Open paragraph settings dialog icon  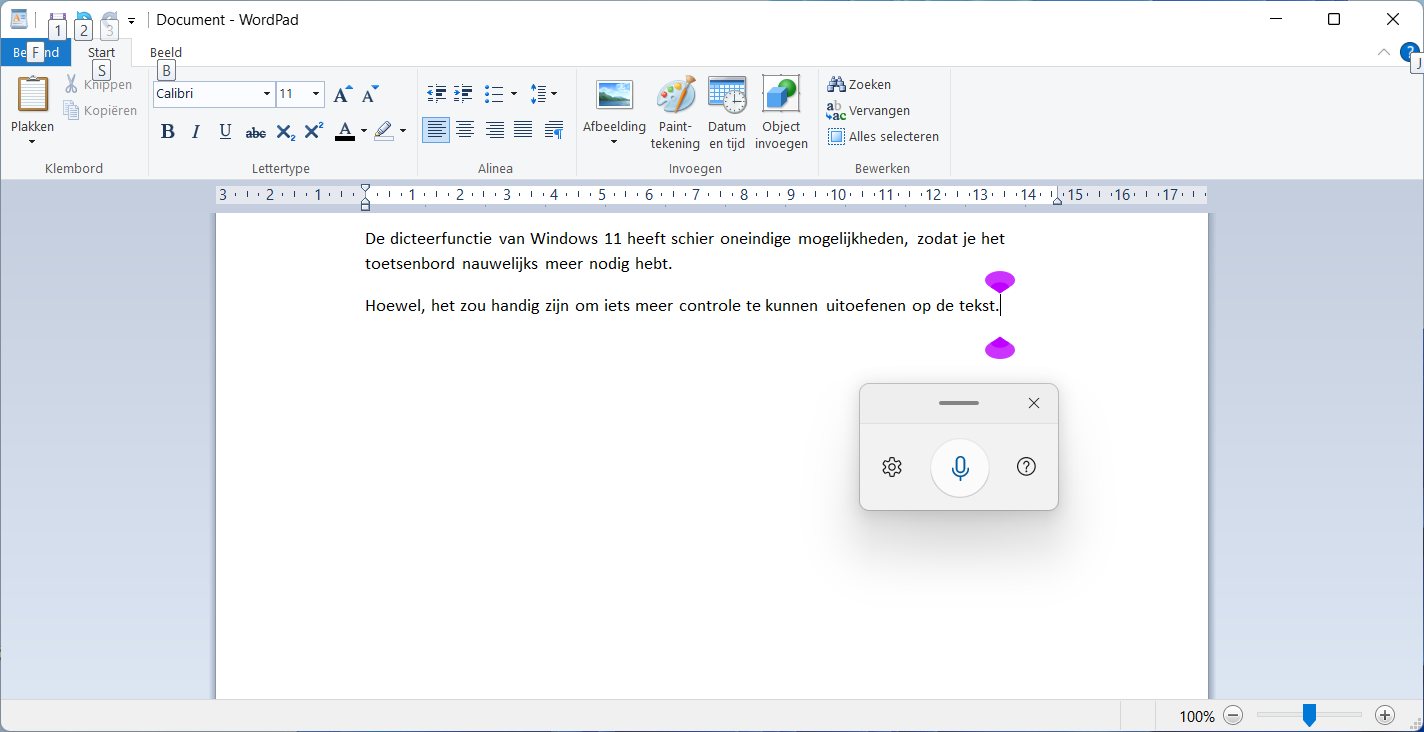pos(554,130)
